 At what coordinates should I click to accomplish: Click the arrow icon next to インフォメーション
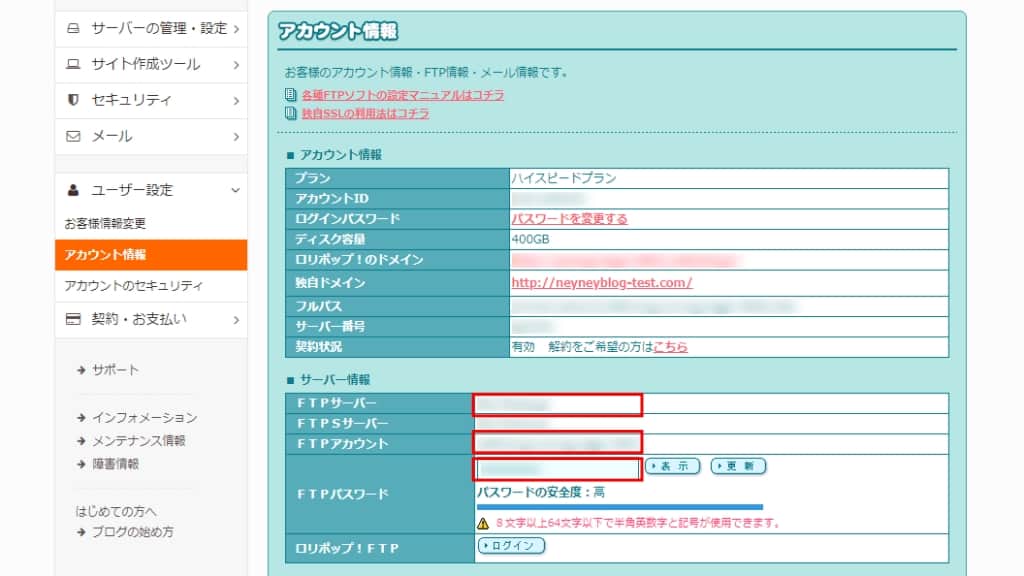(81, 418)
